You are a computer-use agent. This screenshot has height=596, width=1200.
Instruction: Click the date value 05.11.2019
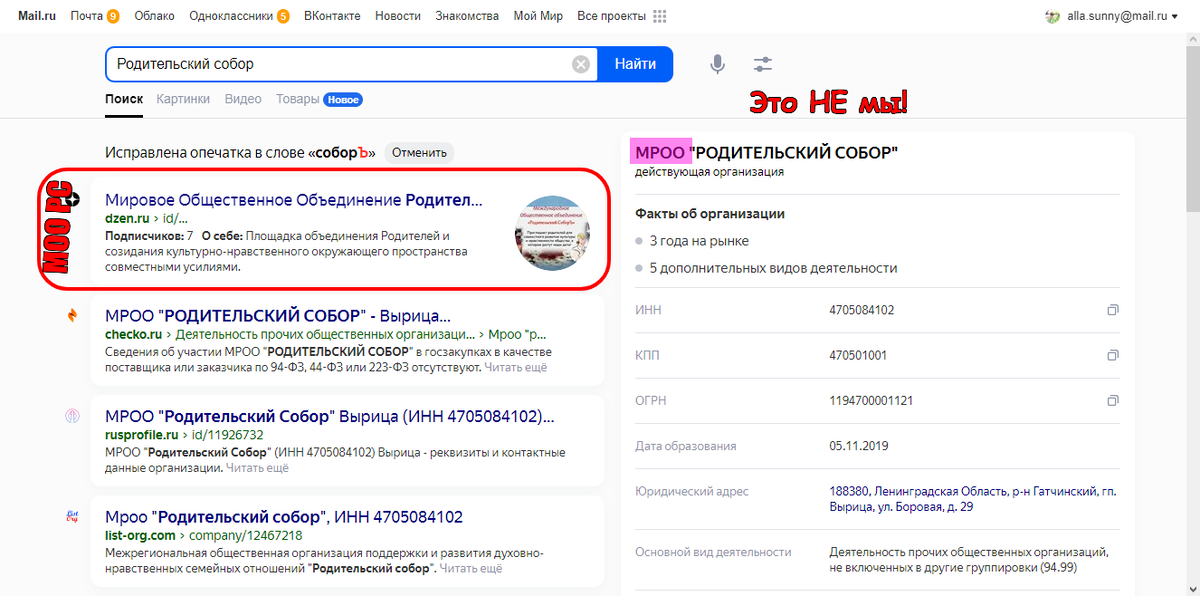[858, 446]
